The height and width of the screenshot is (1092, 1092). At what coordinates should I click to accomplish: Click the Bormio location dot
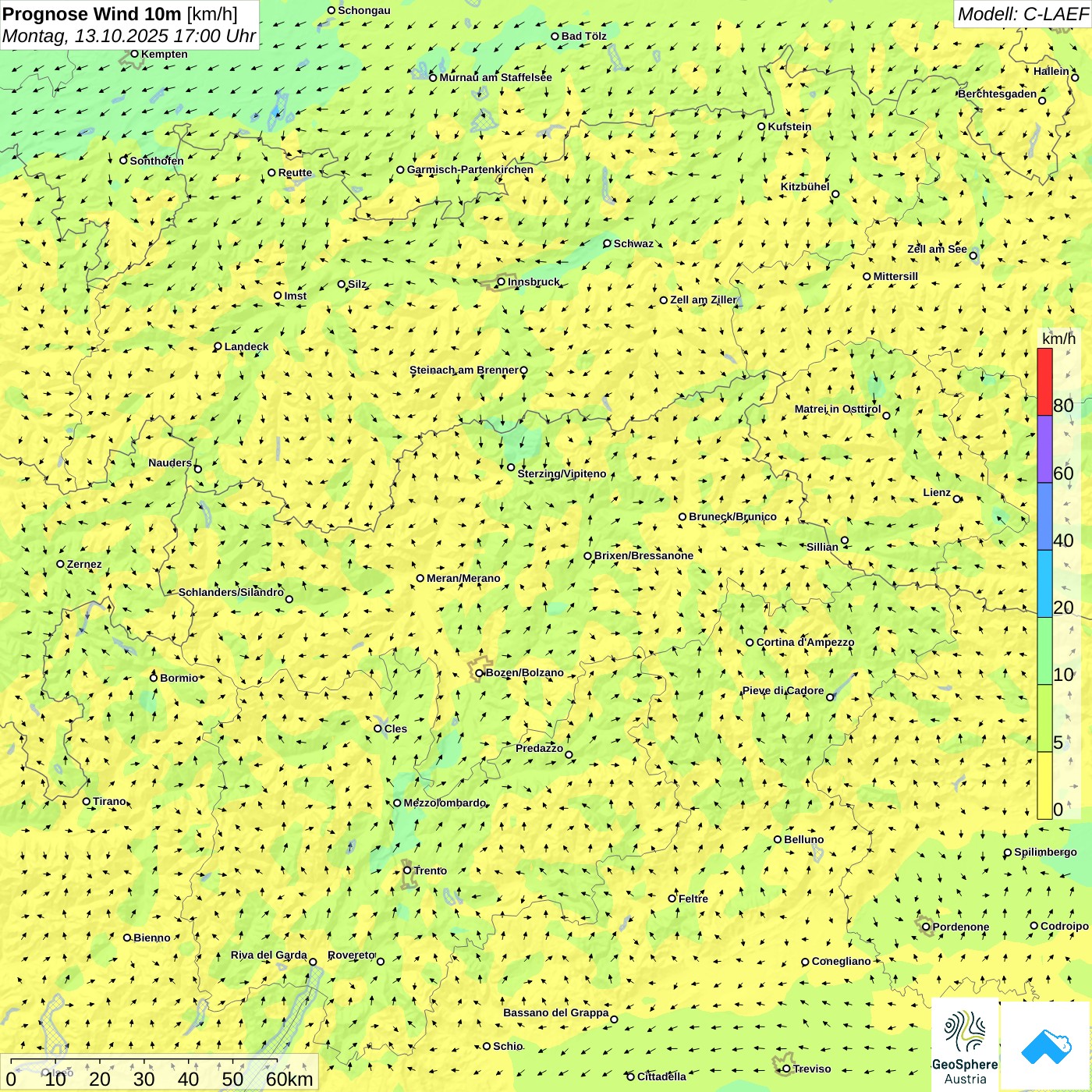[x=154, y=678]
